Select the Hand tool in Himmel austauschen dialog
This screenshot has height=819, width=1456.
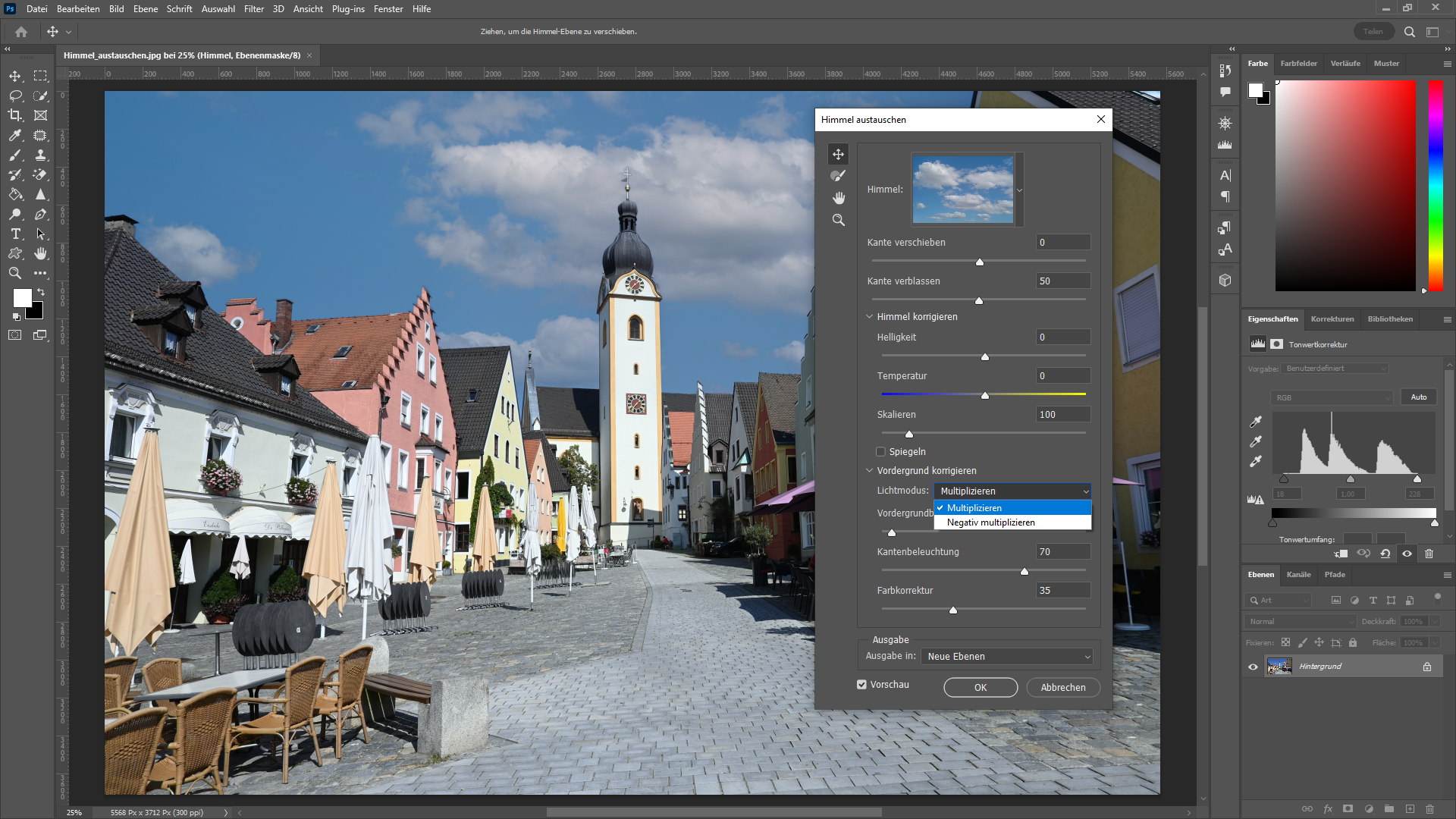coord(838,198)
